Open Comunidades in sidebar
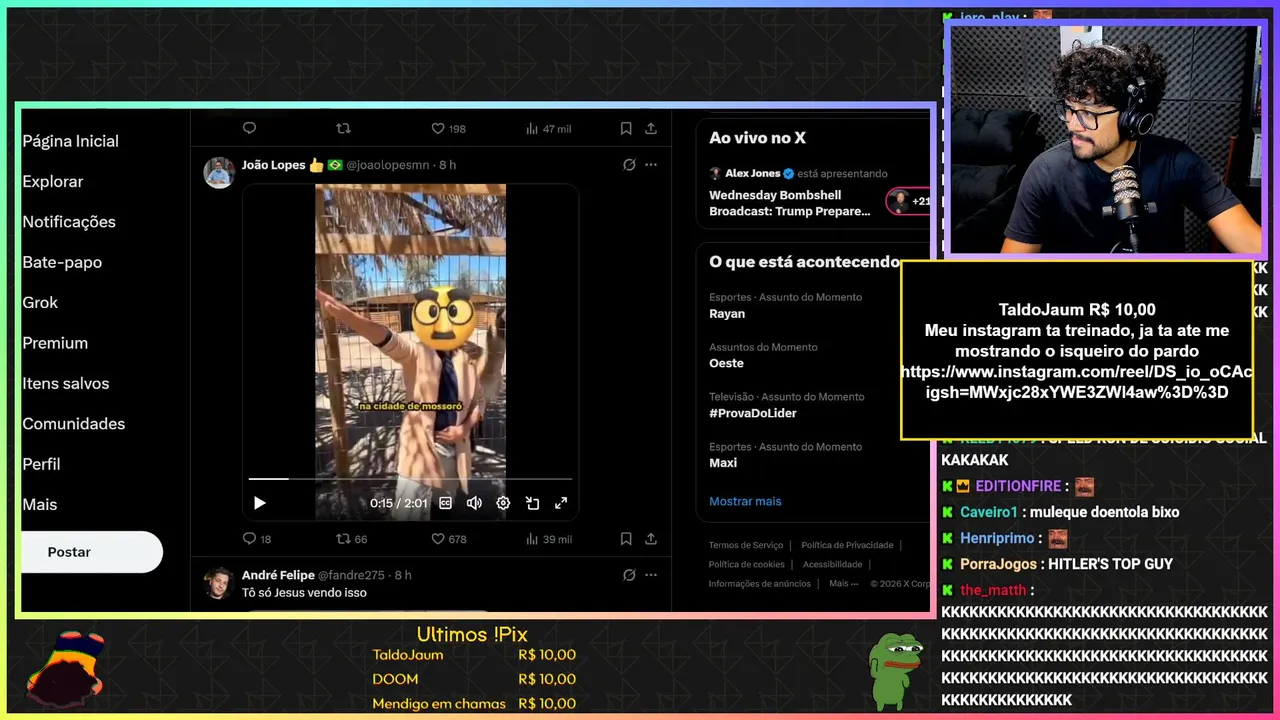The width and height of the screenshot is (1280, 720). [73, 424]
